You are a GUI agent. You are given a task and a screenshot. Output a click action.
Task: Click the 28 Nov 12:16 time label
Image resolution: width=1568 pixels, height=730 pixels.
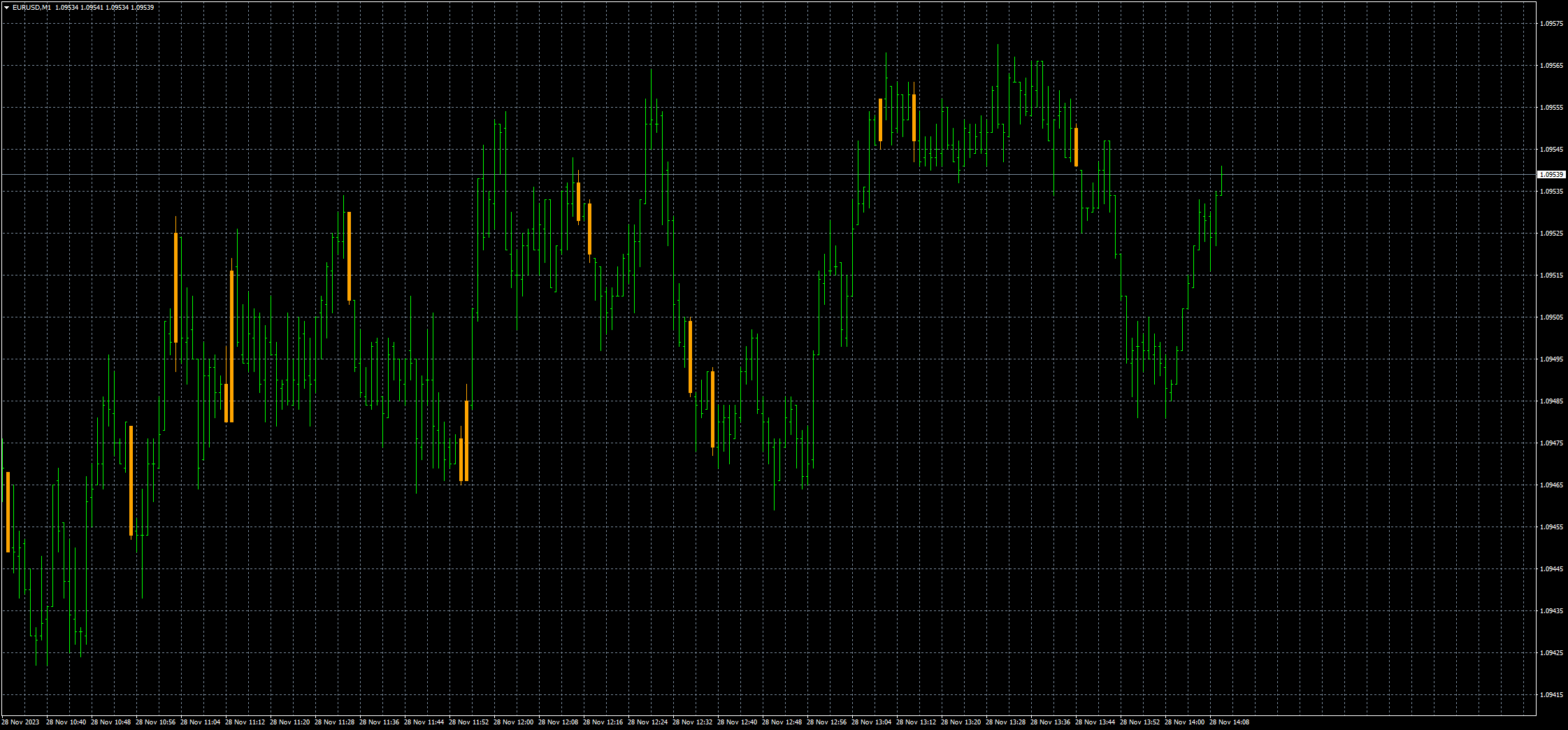(x=603, y=722)
